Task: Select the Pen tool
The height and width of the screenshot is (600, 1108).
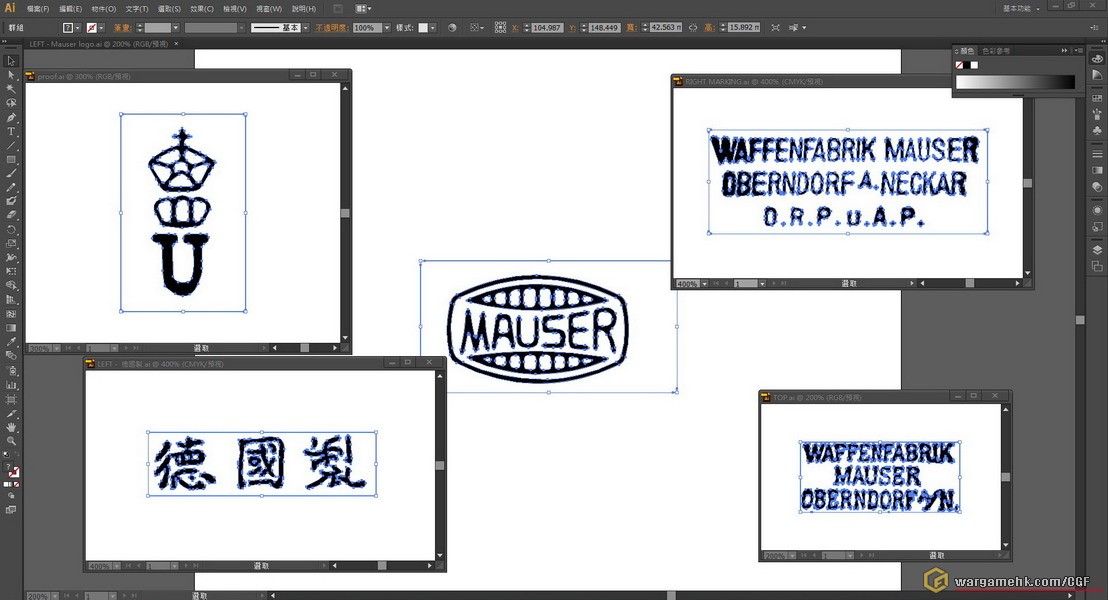Action: (11, 117)
